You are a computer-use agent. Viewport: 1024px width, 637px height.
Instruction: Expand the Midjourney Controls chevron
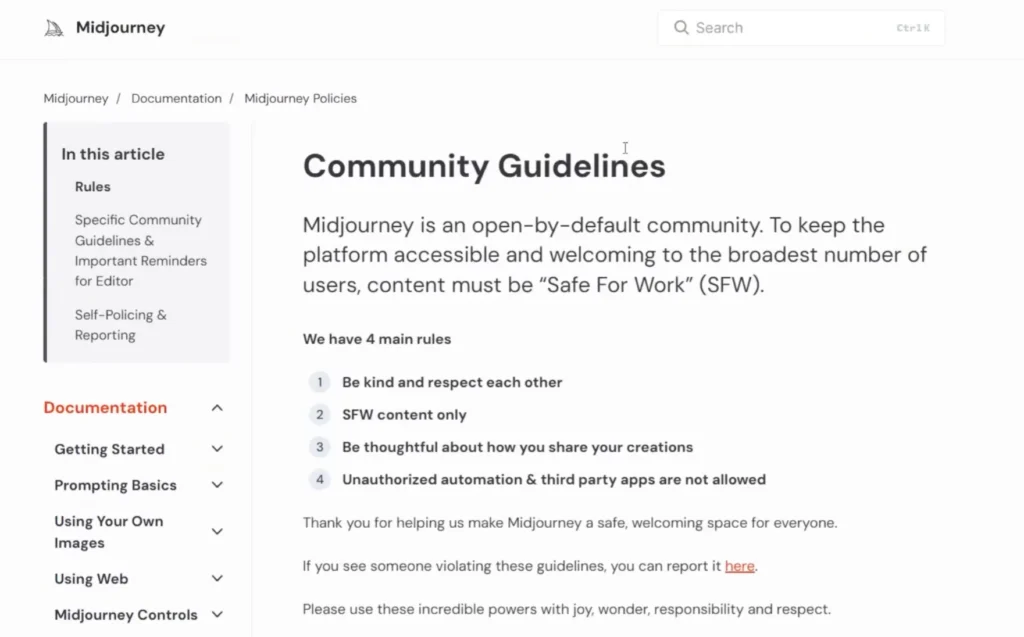[x=217, y=614]
